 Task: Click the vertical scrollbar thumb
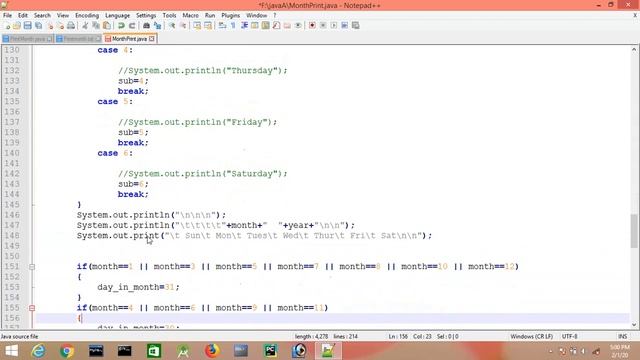click(x=634, y=231)
